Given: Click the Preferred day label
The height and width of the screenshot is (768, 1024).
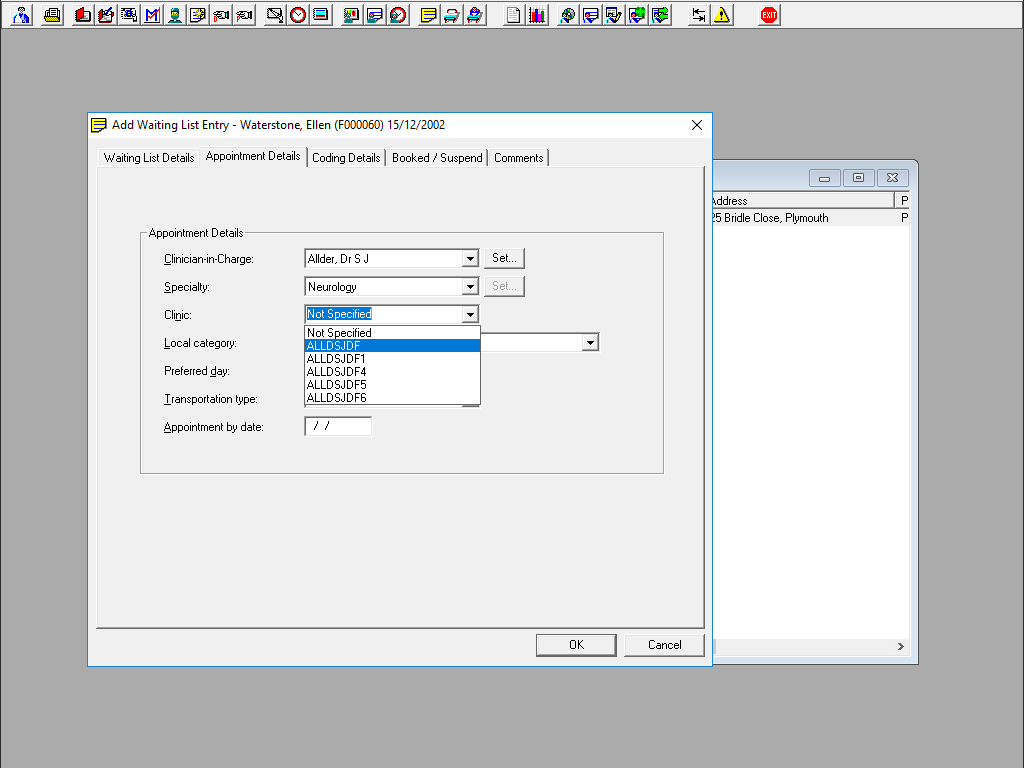Looking at the screenshot, I should 197,371.
